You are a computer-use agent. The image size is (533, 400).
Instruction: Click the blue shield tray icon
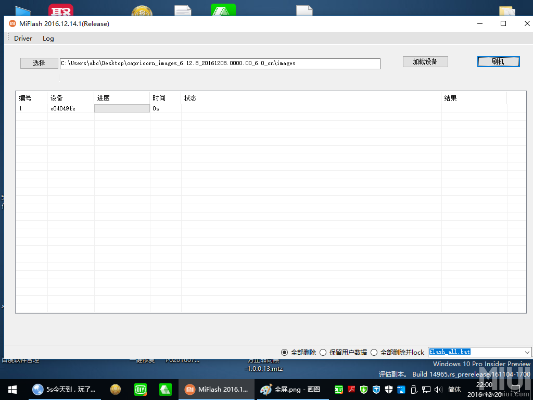pos(376,389)
